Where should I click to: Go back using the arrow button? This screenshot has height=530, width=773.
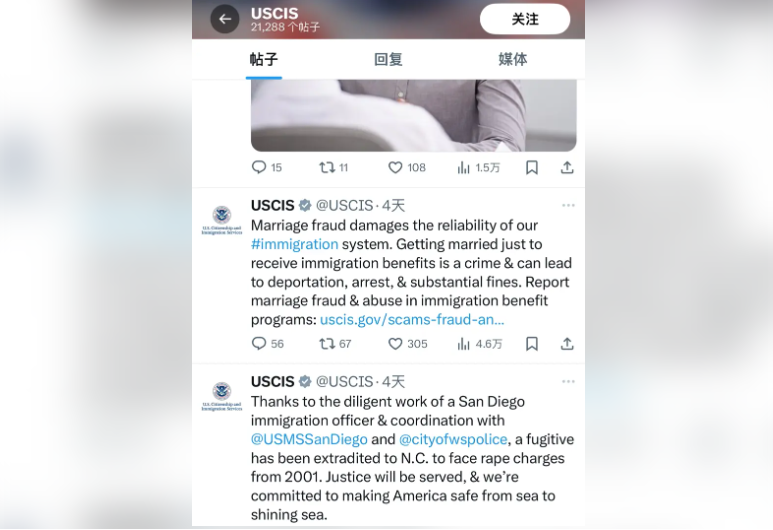pyautogui.click(x=225, y=19)
